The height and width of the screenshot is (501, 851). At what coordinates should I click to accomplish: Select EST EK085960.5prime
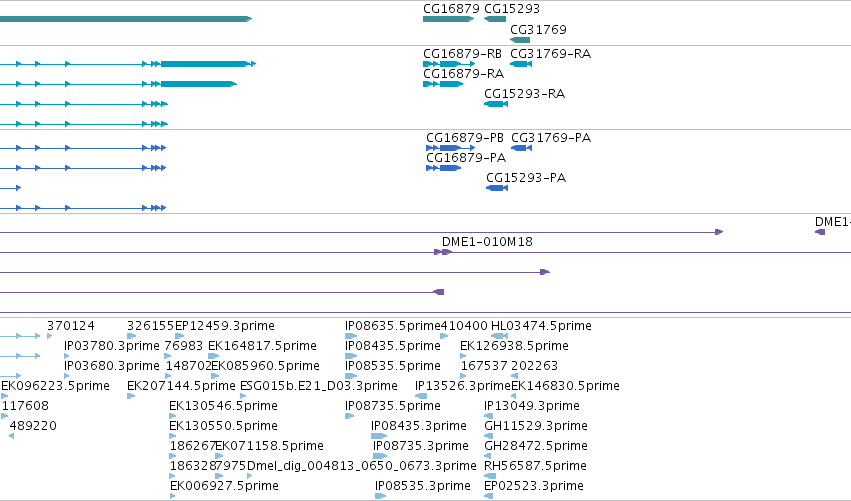point(265,366)
